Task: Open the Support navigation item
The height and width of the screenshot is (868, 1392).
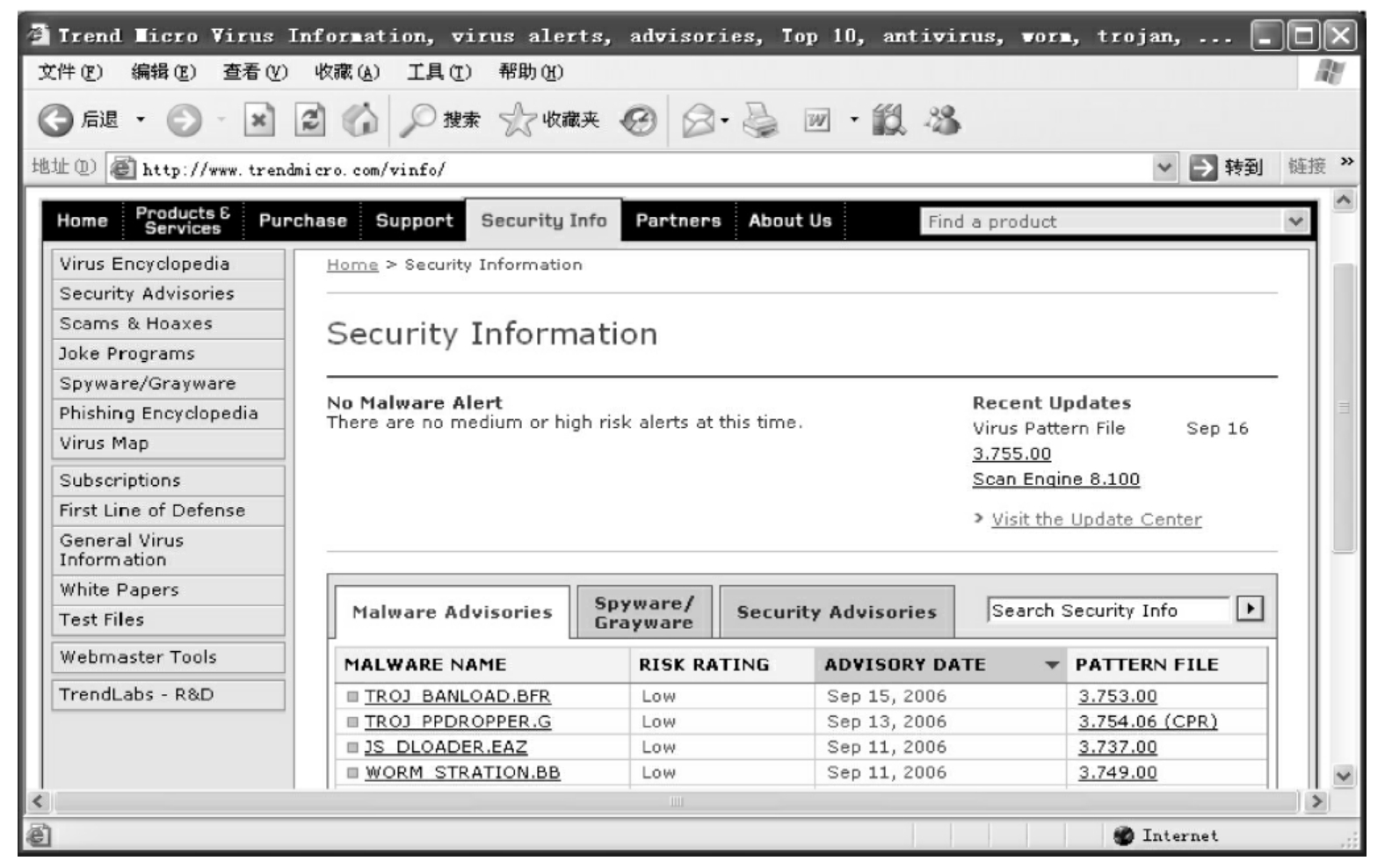Action: click(x=414, y=221)
